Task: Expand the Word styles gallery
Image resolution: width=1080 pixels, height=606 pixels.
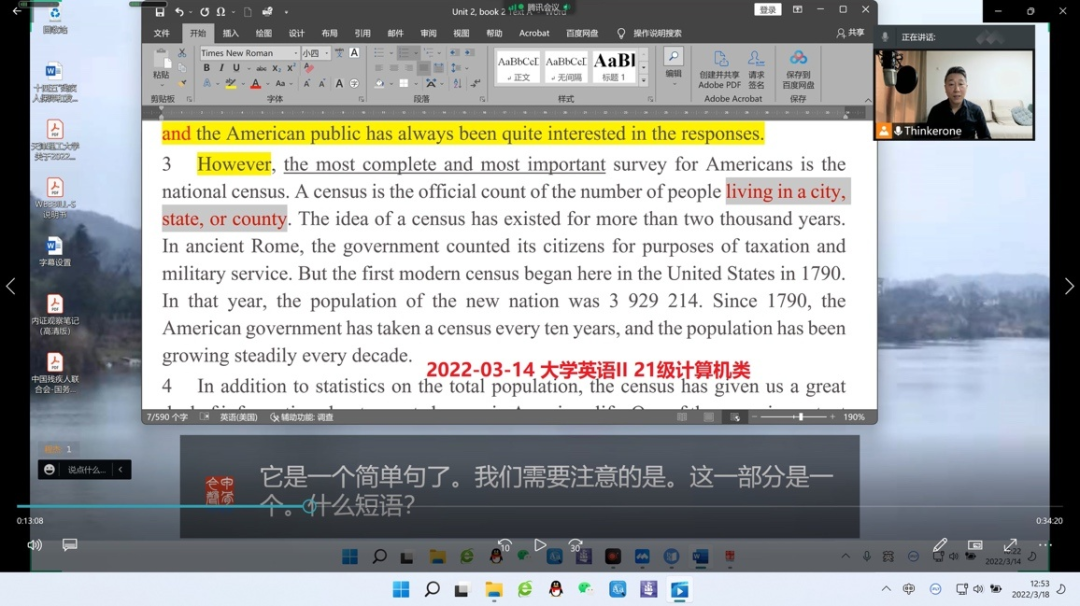Action: (x=643, y=80)
